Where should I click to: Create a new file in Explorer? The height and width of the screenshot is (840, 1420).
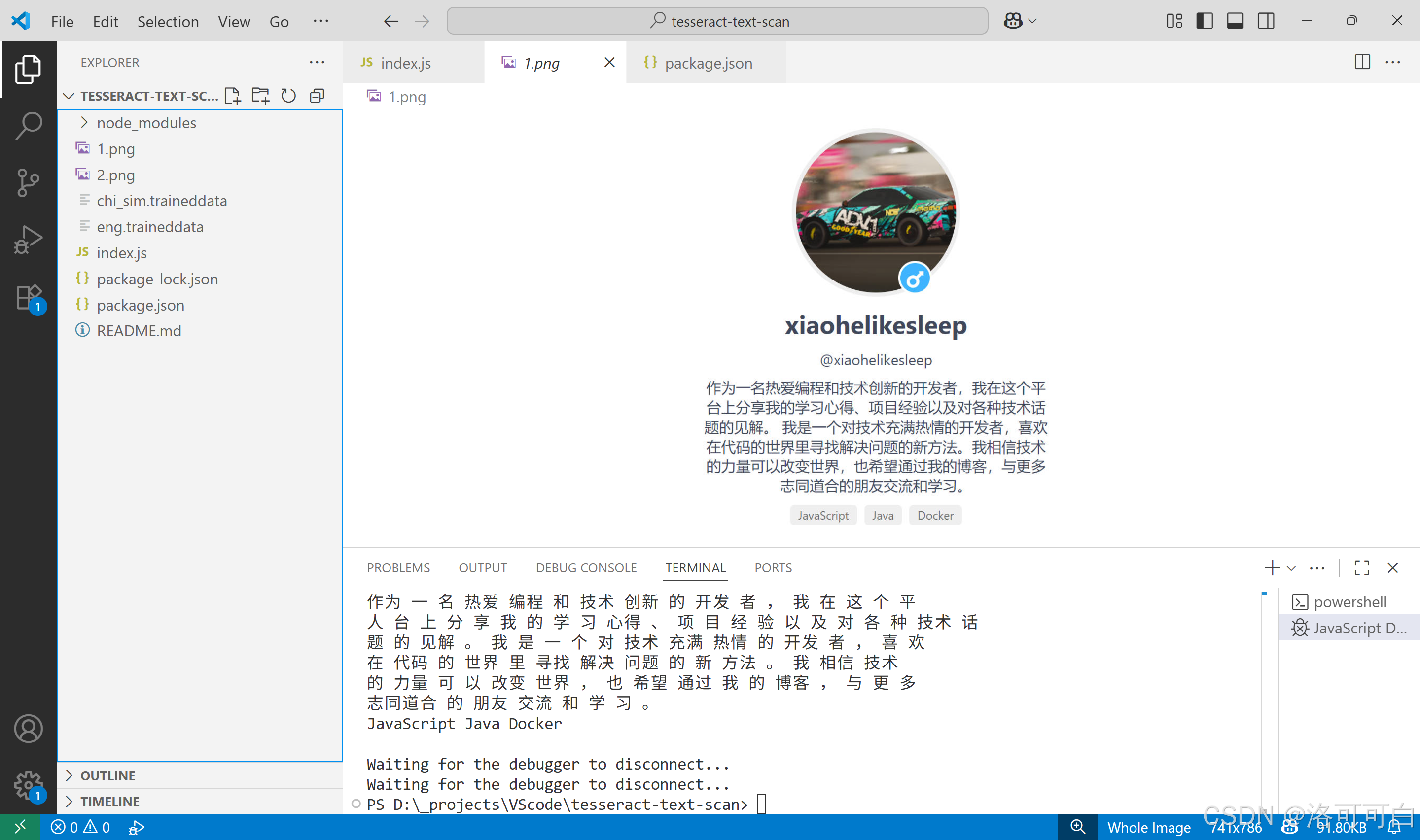point(232,95)
